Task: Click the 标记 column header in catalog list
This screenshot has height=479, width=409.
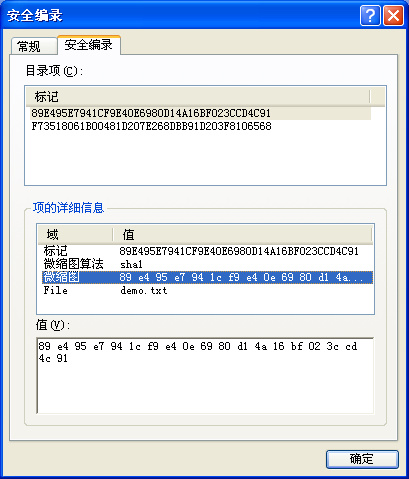Action: (198, 97)
